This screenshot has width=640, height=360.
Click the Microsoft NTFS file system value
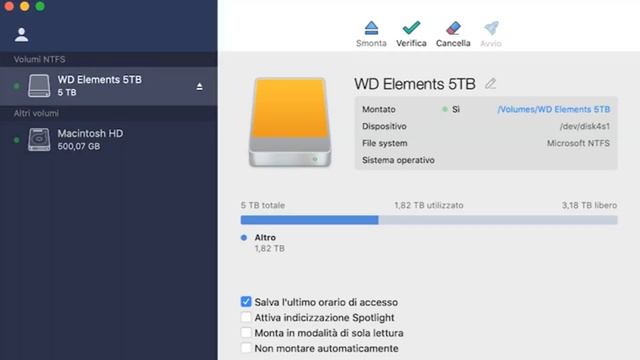tap(578, 143)
